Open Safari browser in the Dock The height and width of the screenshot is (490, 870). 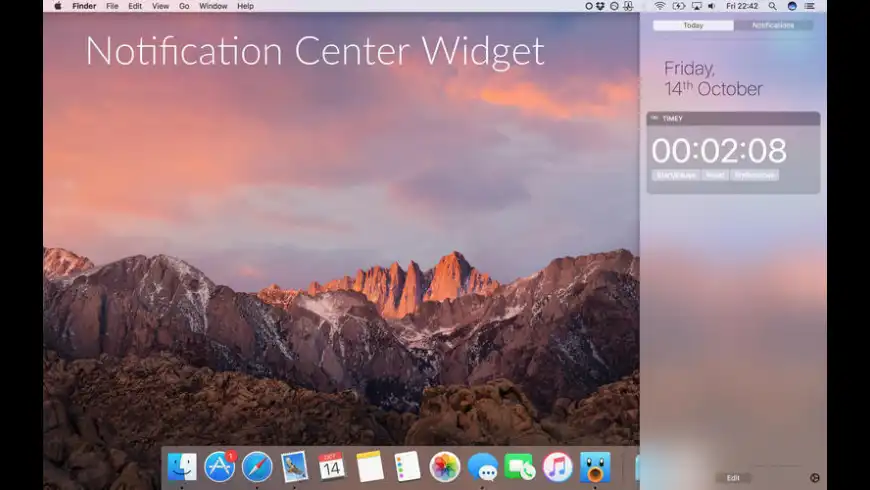pos(257,467)
